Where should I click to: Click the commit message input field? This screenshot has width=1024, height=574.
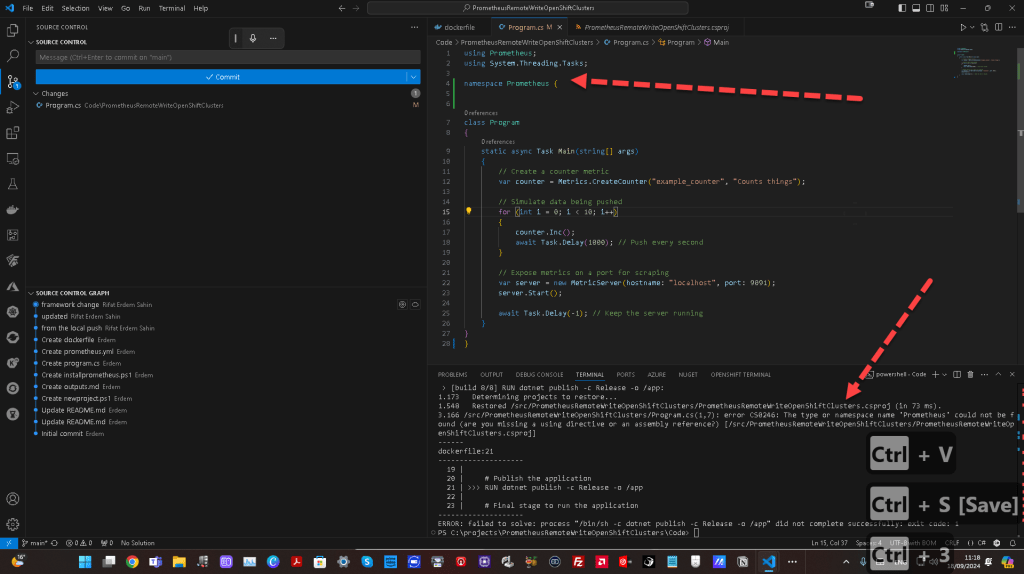click(228, 57)
